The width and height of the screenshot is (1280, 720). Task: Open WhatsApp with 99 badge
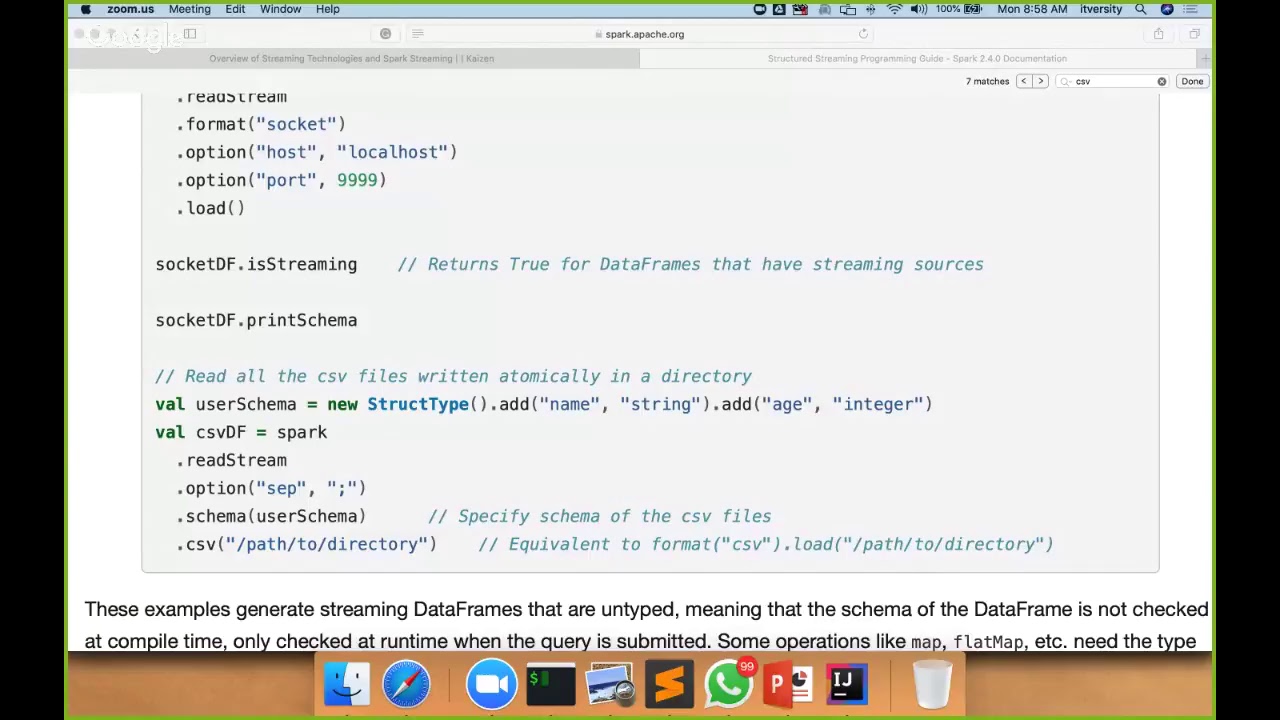click(x=729, y=685)
